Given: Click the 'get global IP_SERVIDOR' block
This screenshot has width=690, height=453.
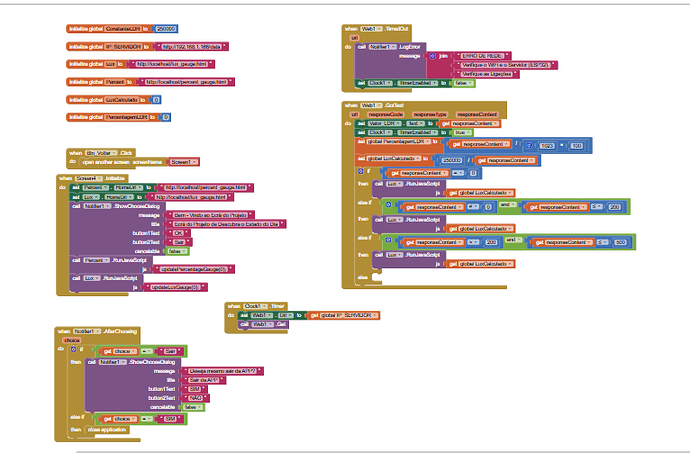Looking at the screenshot, I should (x=343, y=314).
